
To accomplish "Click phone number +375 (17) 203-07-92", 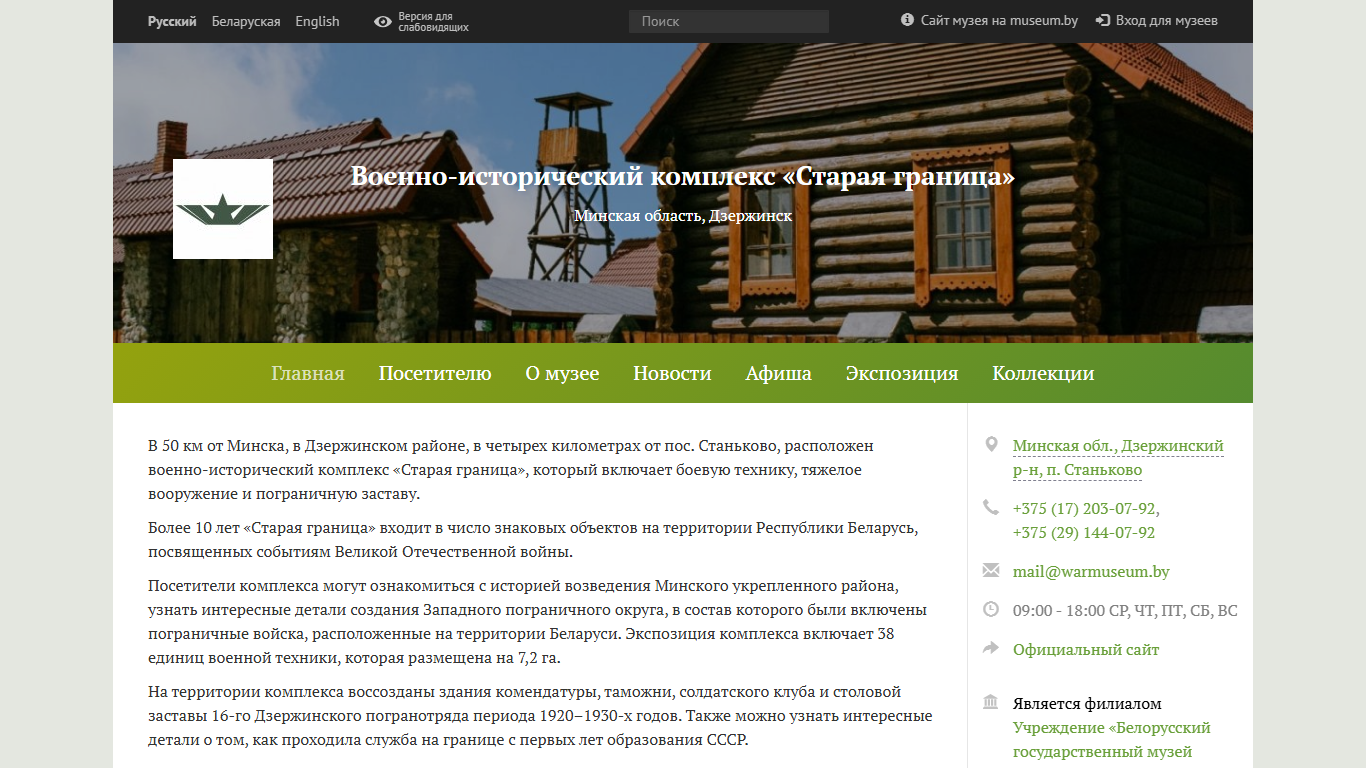I will pos(1085,509).
